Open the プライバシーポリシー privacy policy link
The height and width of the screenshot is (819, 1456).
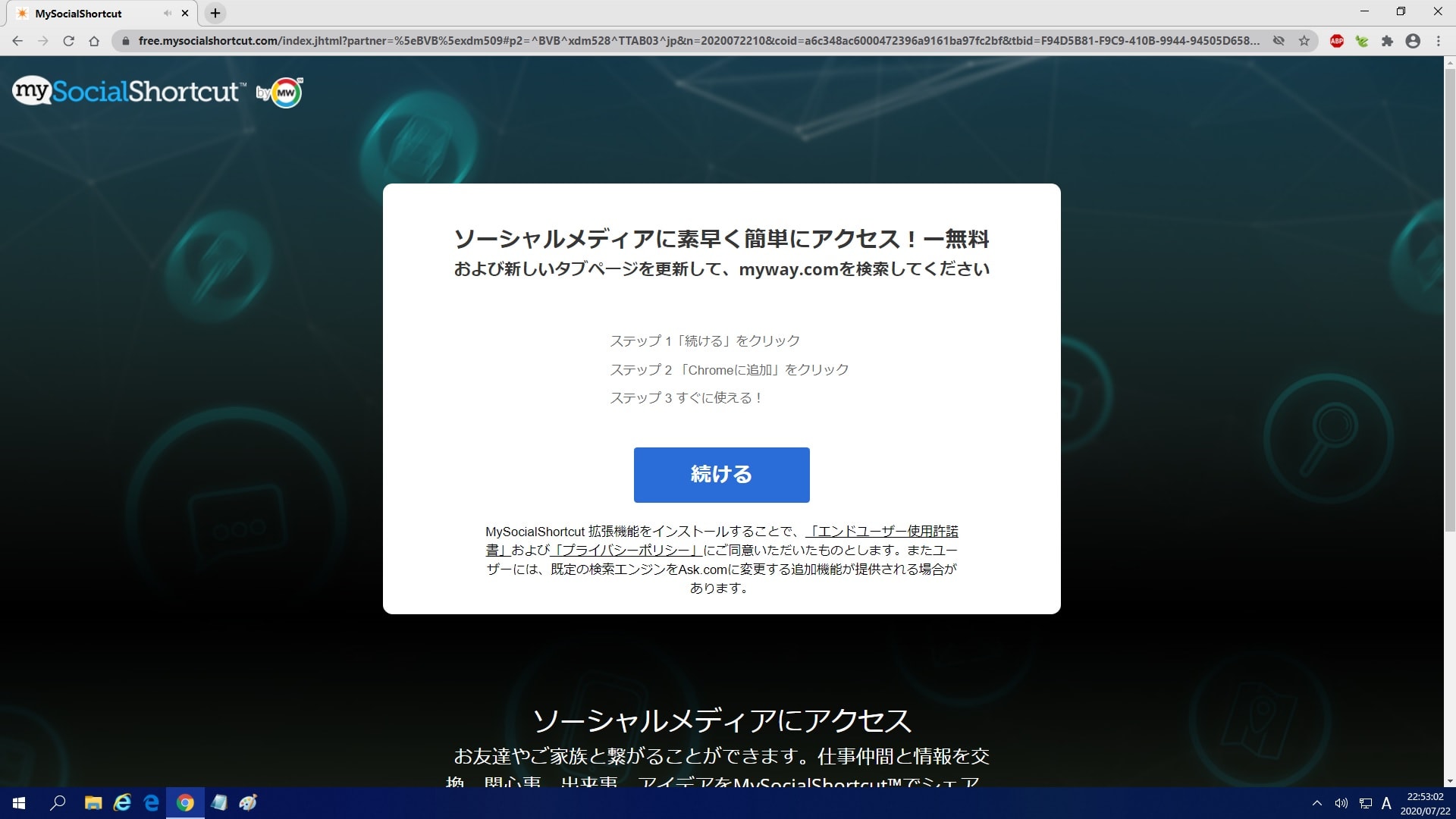(x=626, y=551)
